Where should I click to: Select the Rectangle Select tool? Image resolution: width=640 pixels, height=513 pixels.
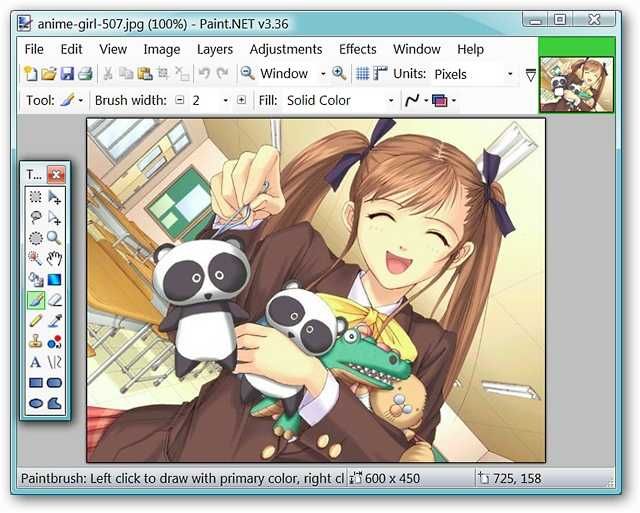point(36,197)
